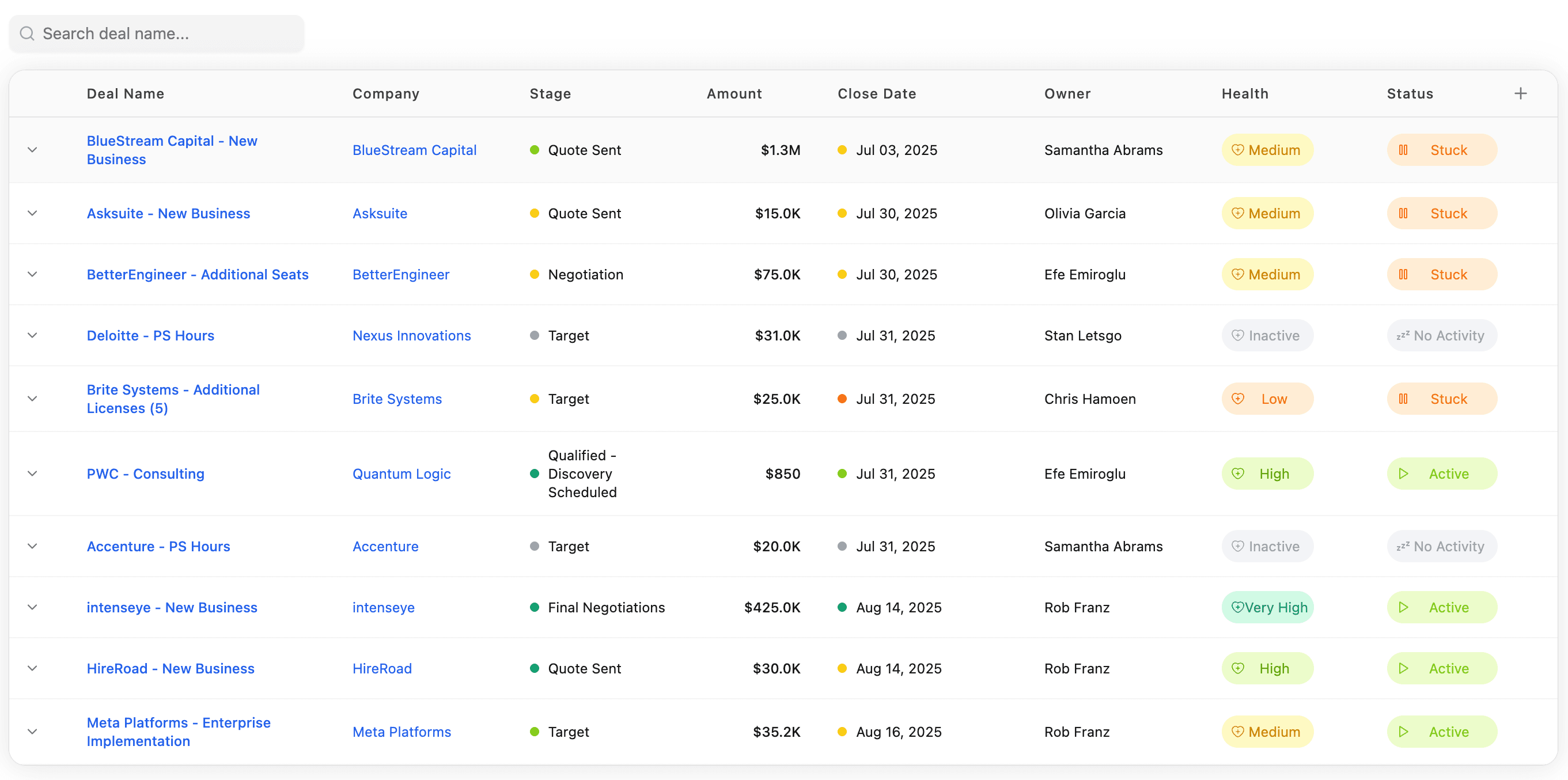Click the Health column header
The height and width of the screenshot is (780, 1568).
(x=1245, y=93)
